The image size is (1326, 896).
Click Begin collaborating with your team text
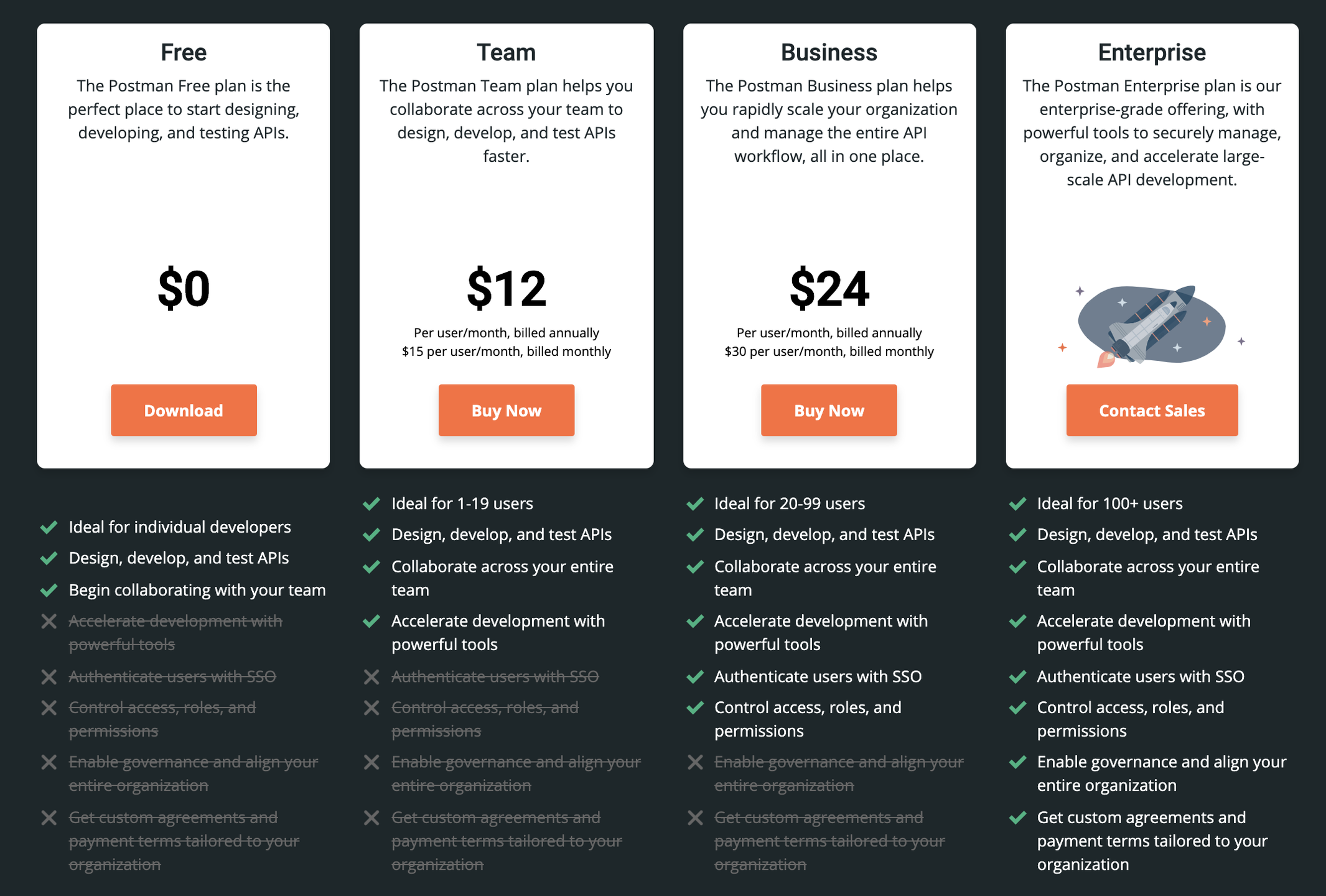[197, 590]
